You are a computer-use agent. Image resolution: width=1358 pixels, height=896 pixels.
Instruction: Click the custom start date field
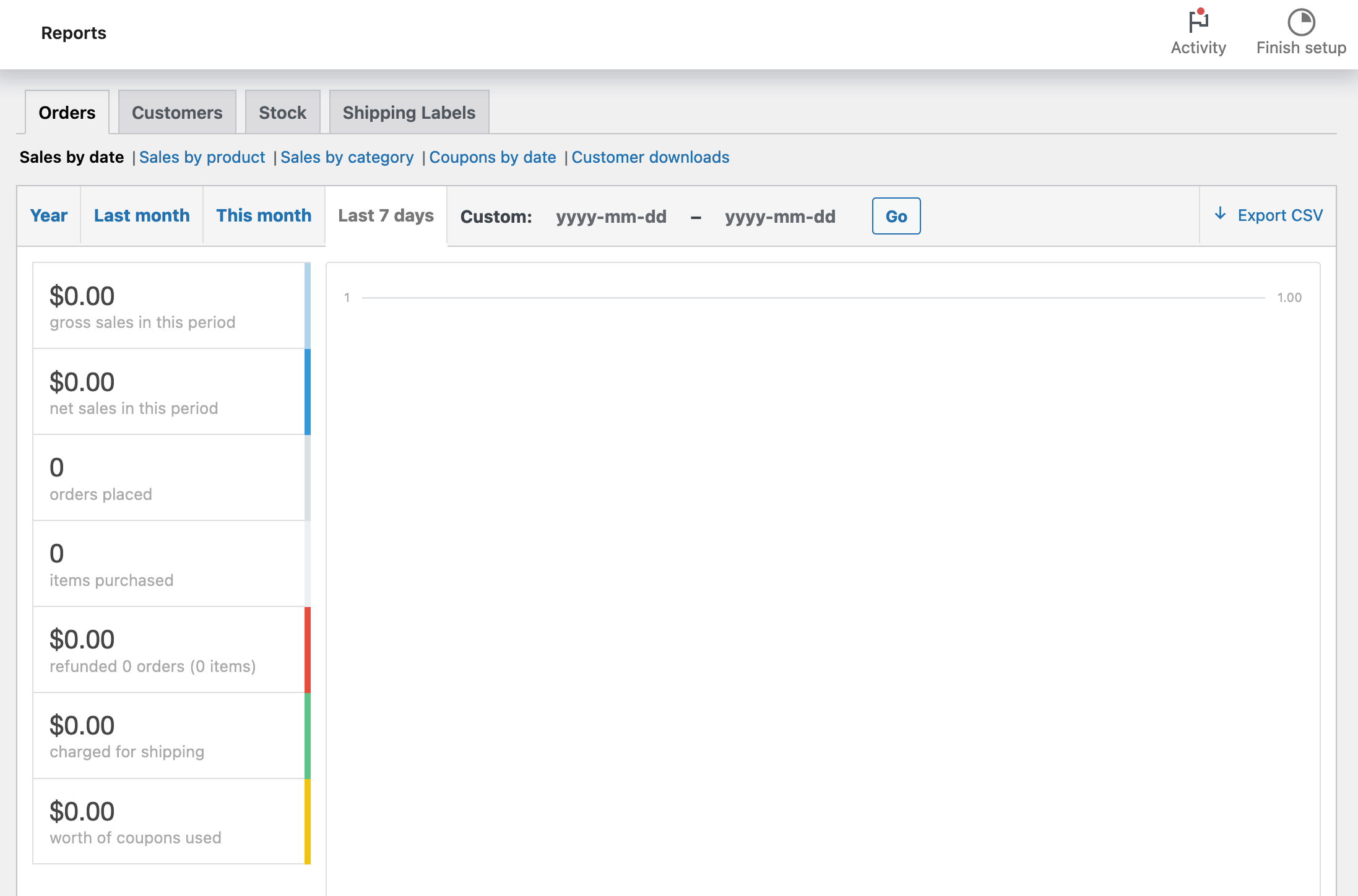(611, 217)
